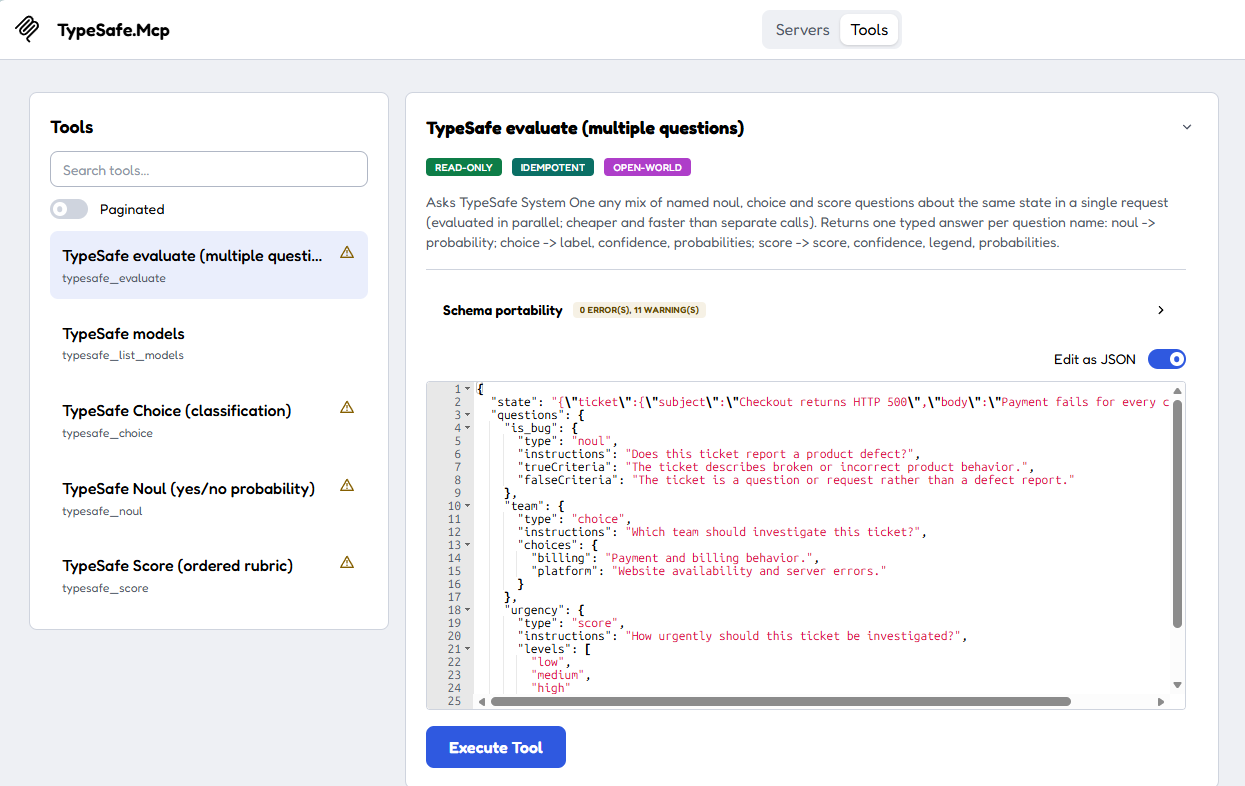
Task: Fold the urgency block at line 18
Action: click(x=468, y=610)
